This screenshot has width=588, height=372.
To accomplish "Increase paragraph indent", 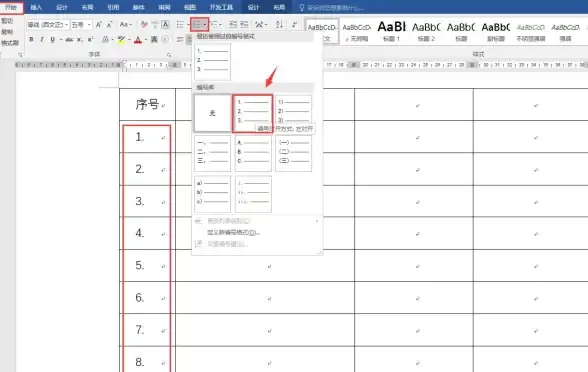I will [244, 25].
